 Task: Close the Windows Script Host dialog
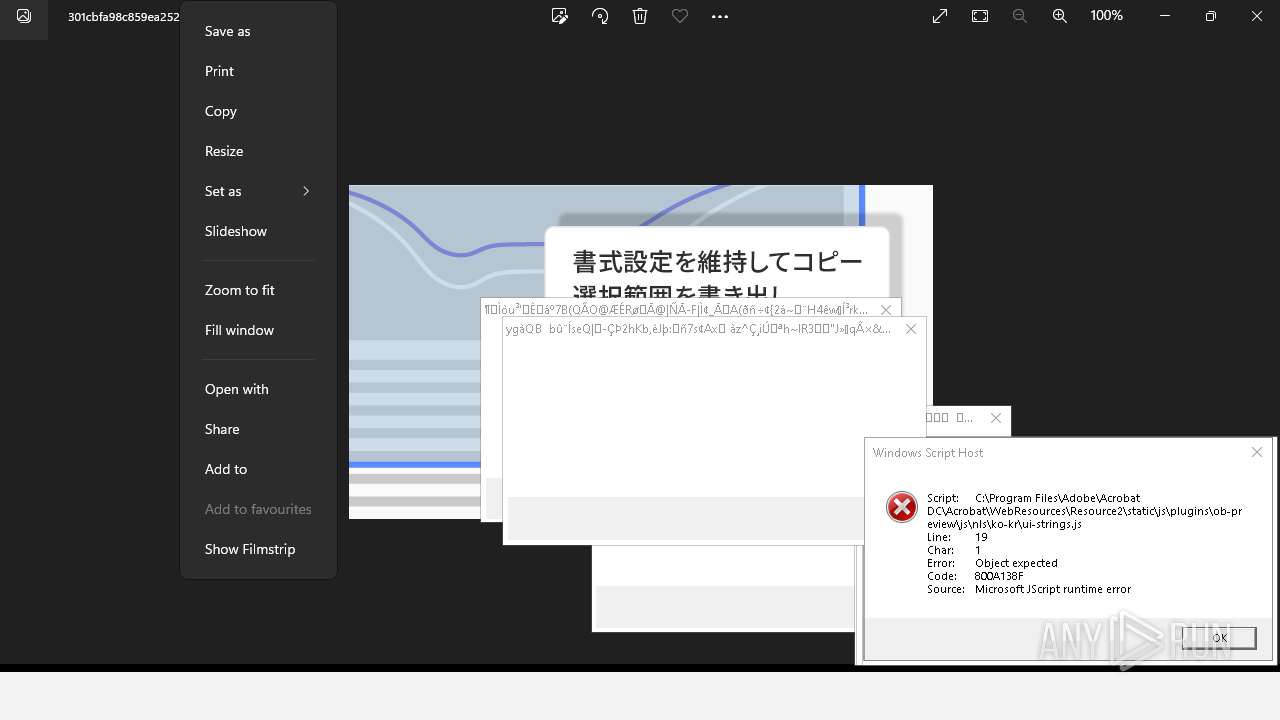click(x=1257, y=452)
